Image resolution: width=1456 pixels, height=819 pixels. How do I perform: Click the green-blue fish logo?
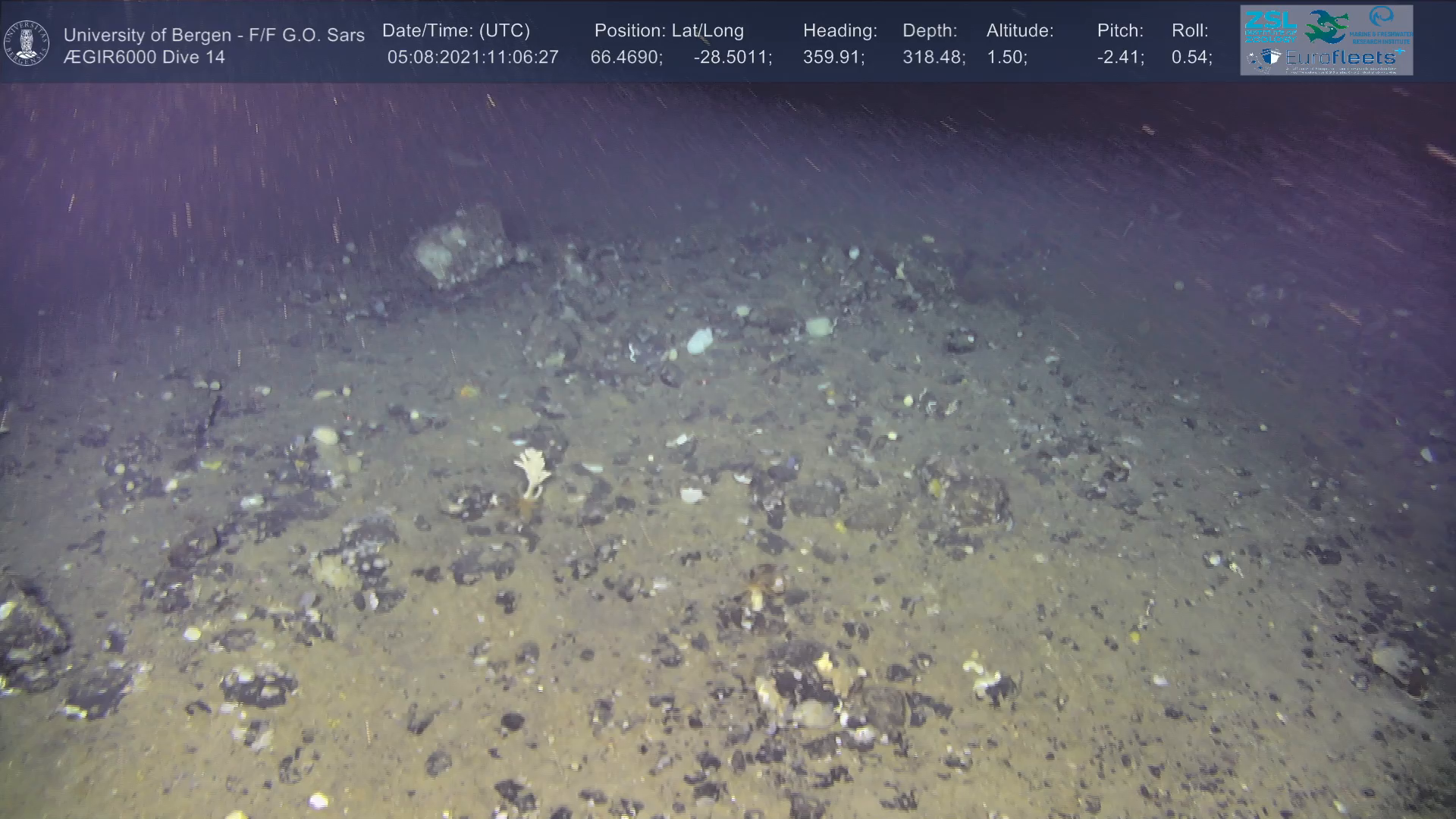(x=1327, y=27)
